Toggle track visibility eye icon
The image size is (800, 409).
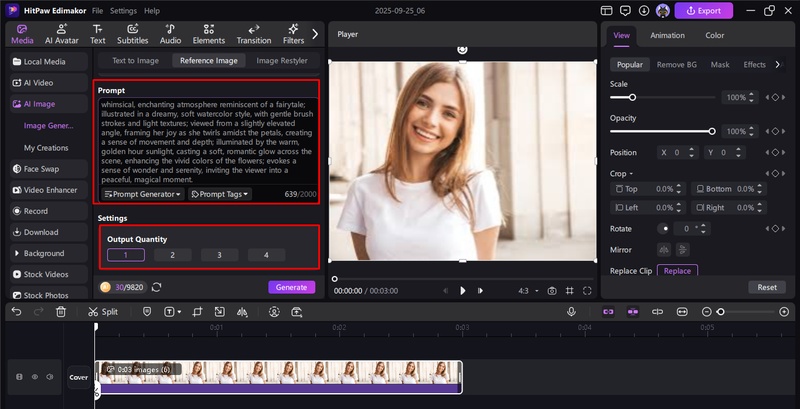point(34,377)
